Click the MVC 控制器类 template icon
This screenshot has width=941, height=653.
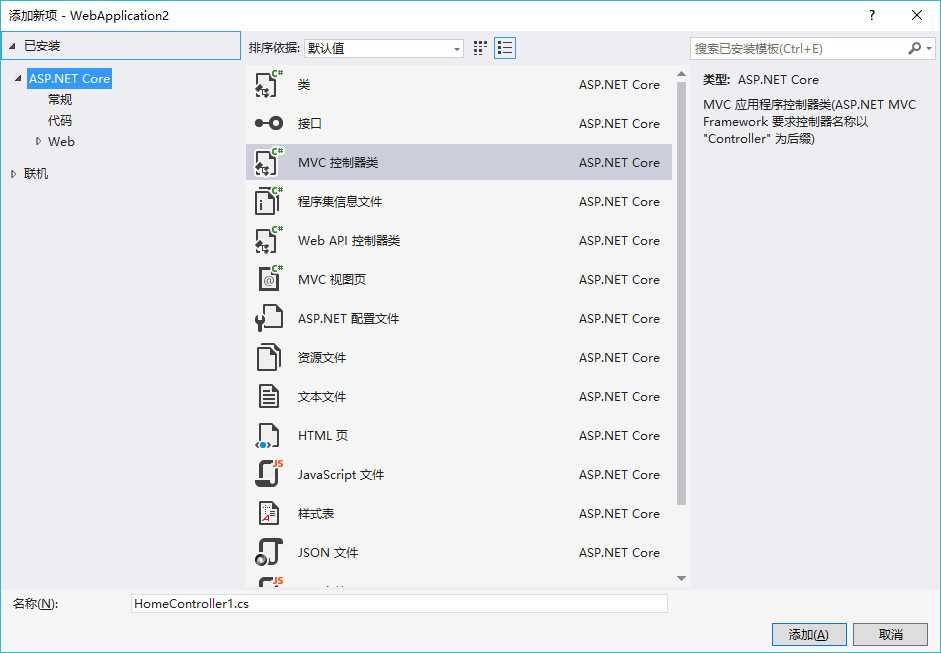click(268, 162)
